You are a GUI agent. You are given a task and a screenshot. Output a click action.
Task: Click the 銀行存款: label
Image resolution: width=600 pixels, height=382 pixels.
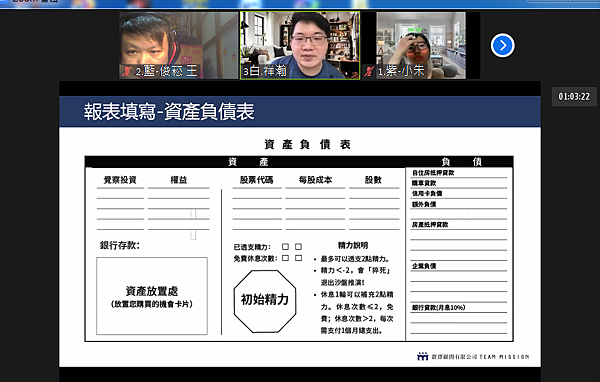point(120,245)
